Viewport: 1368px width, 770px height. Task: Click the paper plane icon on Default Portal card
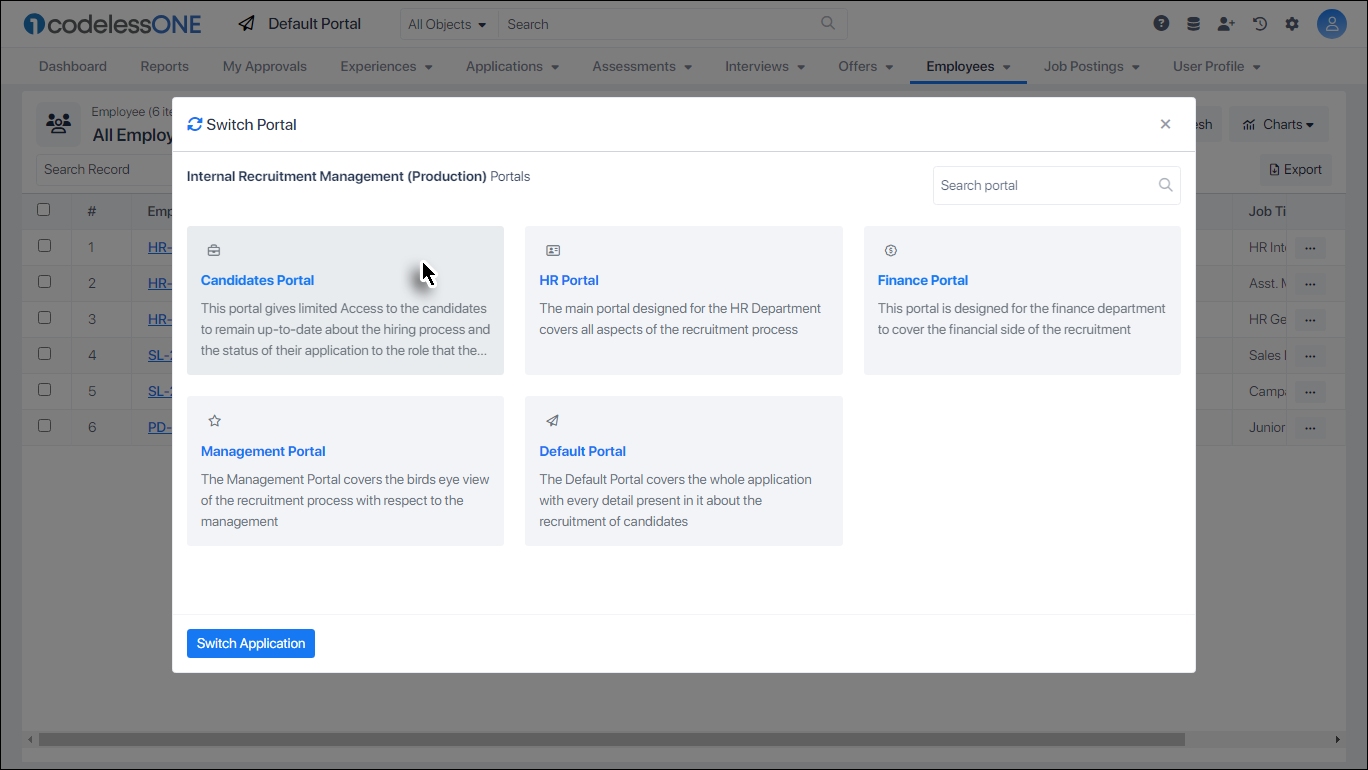coord(551,420)
